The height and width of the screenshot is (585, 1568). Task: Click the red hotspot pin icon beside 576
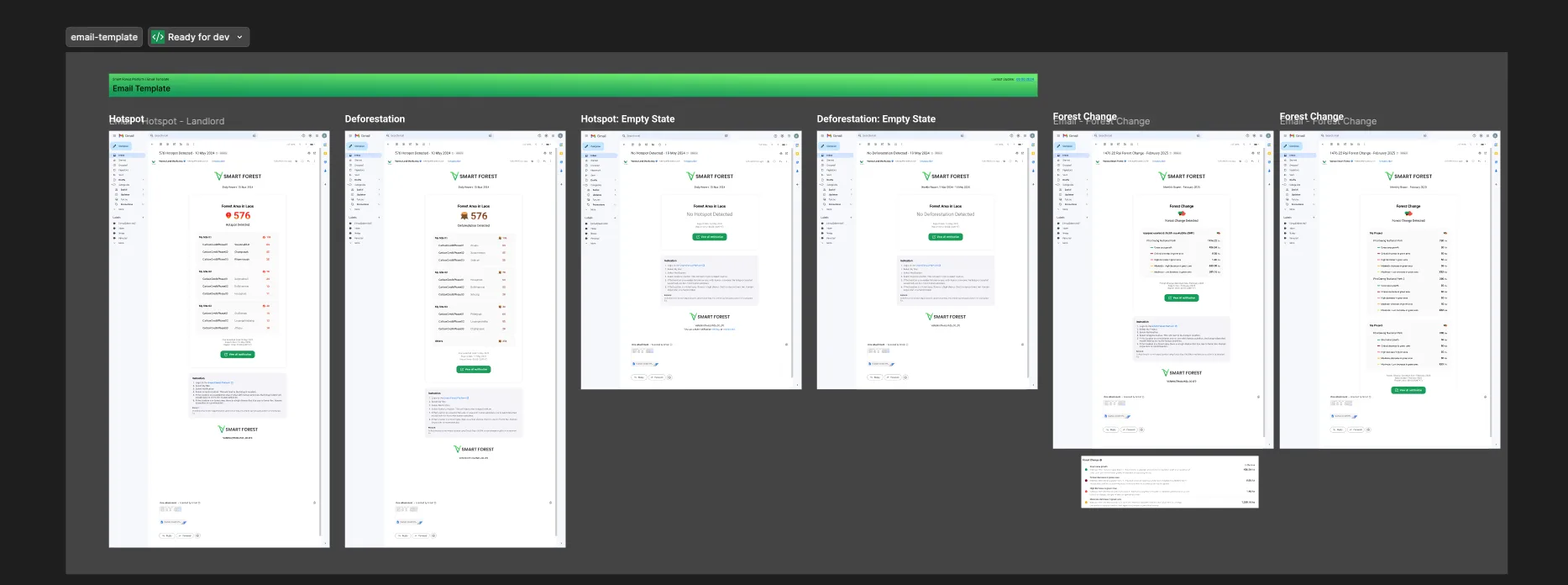[x=228, y=216]
